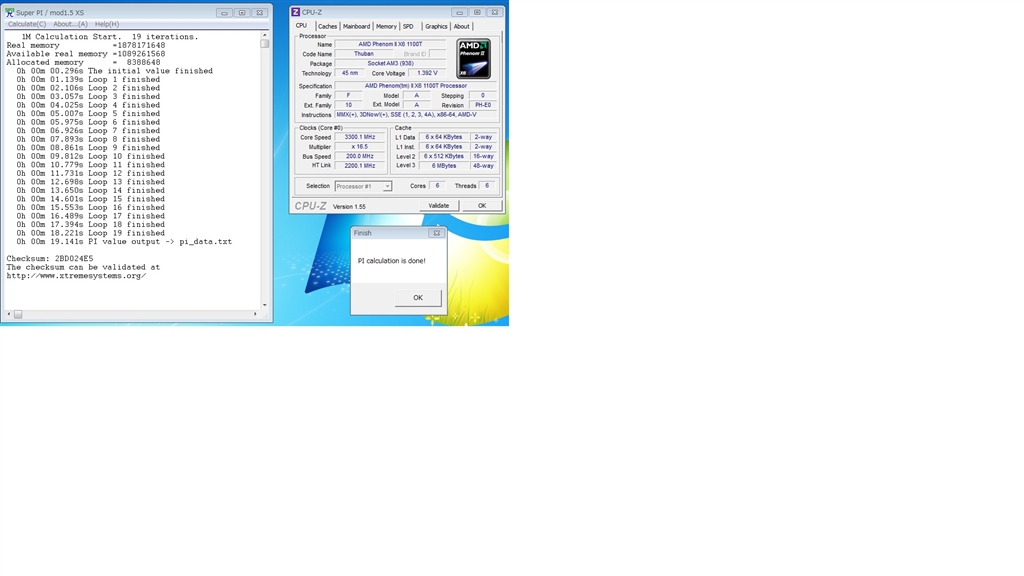1024x576 pixels.
Task: Switch to the Graphics tab in CPU-Z
Action: [x=436, y=27]
